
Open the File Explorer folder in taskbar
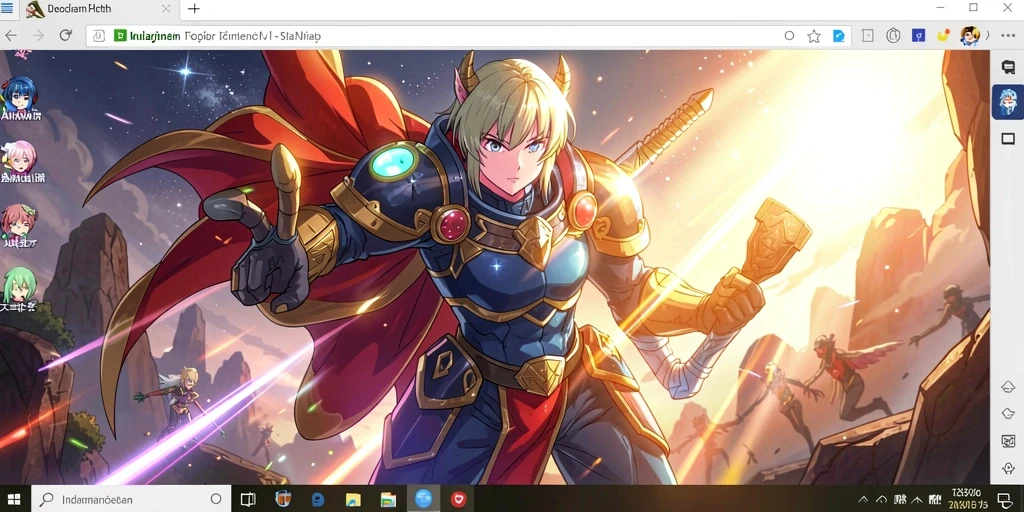(x=353, y=500)
